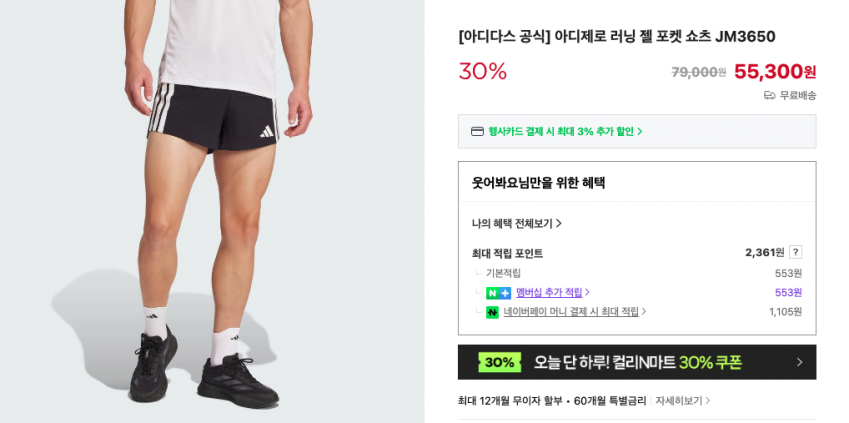
Task: Click the 오늘 단 하루 컬리N마트 banner
Action: pyautogui.click(x=637, y=362)
